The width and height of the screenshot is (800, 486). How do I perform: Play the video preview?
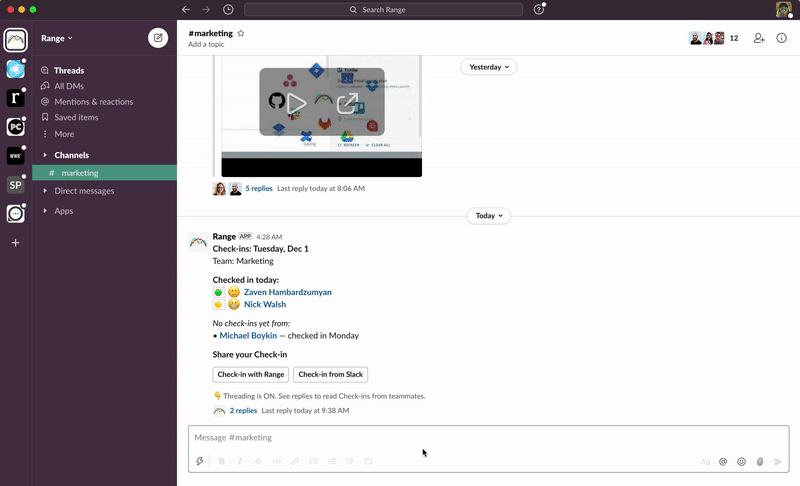tap(296, 104)
